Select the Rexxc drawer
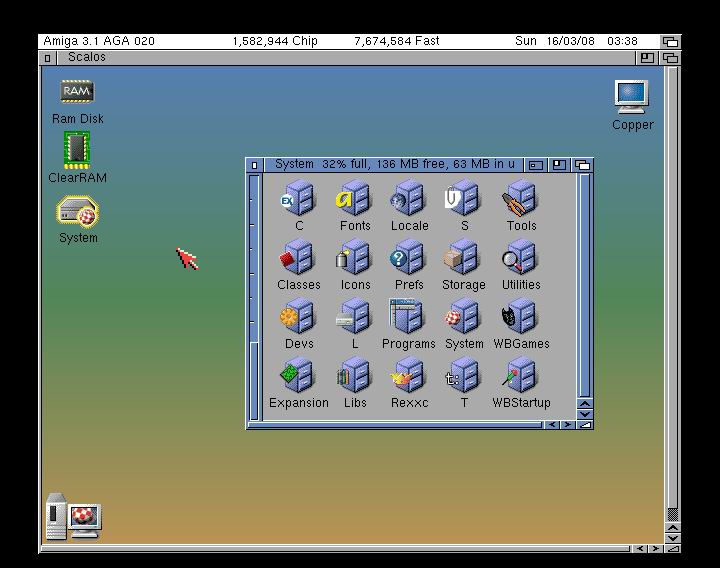720x568 pixels. tap(408, 375)
